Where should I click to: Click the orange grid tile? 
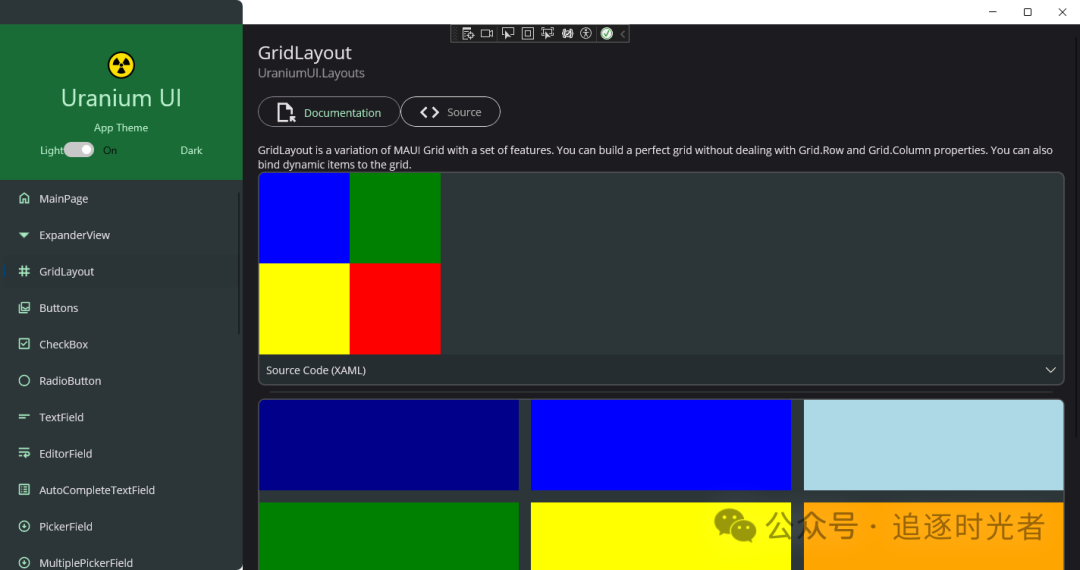tap(934, 536)
